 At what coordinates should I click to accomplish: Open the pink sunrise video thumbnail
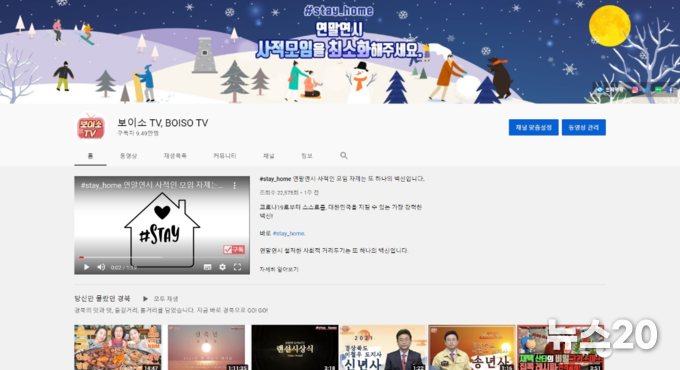click(x=206, y=347)
